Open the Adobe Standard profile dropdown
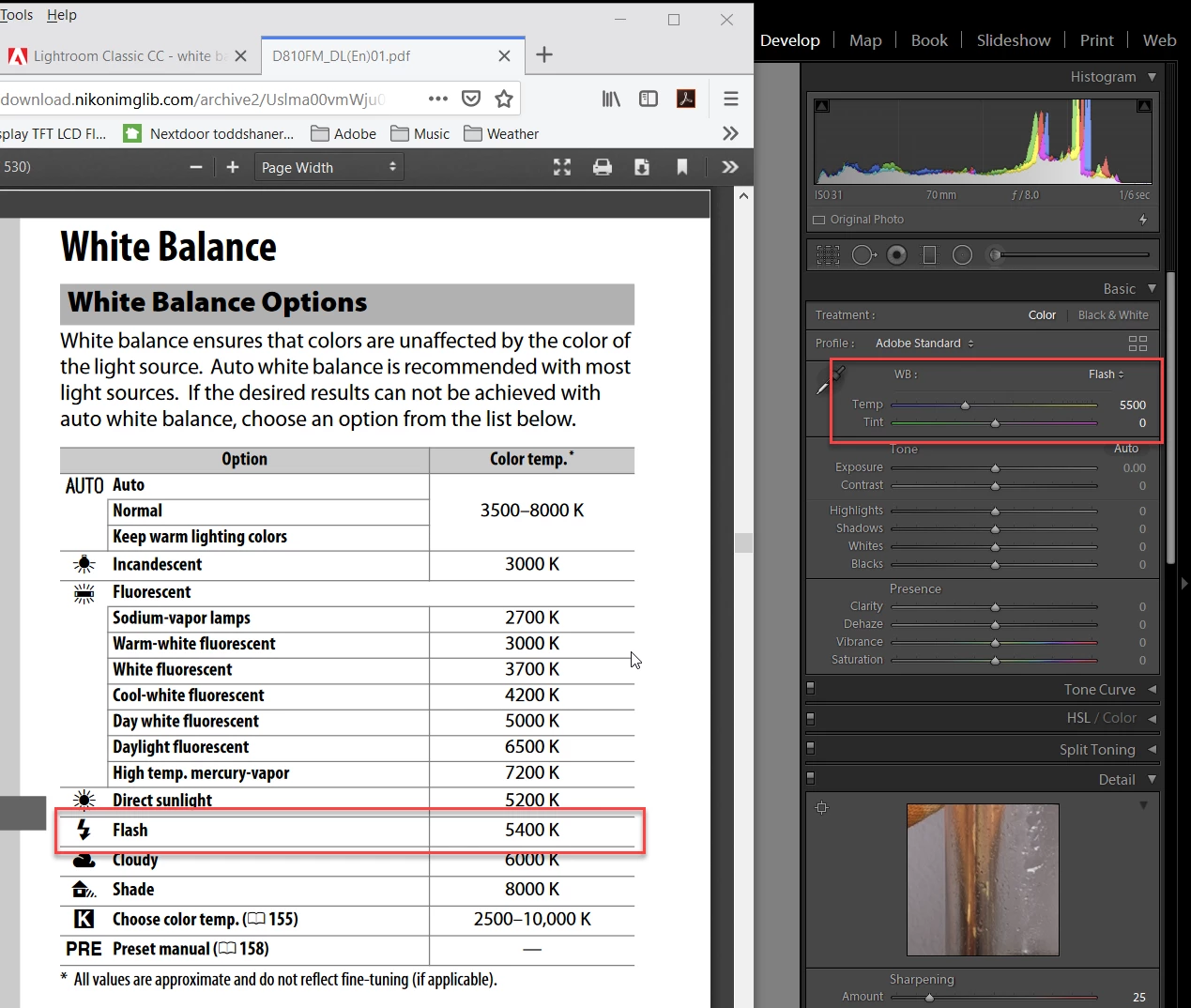The image size is (1191, 1008). pos(924,344)
